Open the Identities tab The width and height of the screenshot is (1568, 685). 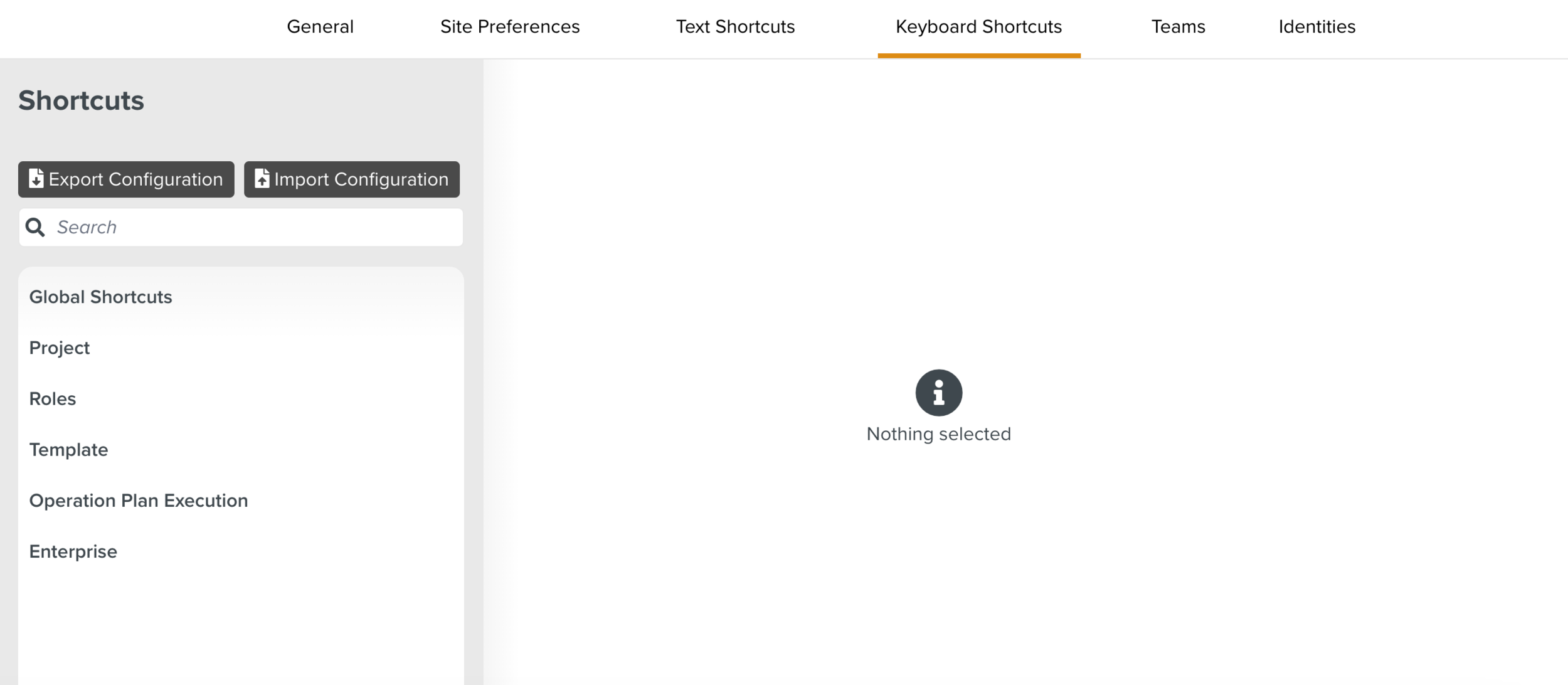[x=1316, y=26]
